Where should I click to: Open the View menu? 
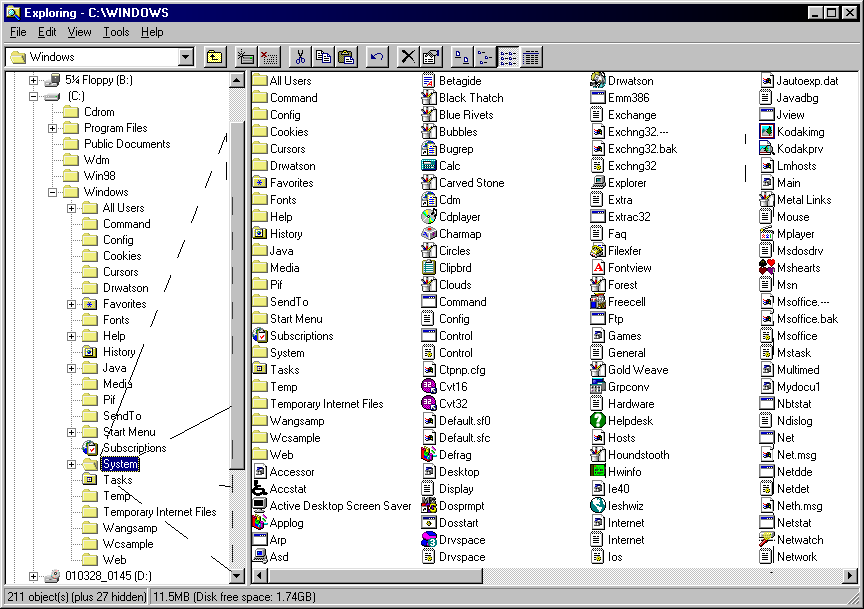[79, 32]
